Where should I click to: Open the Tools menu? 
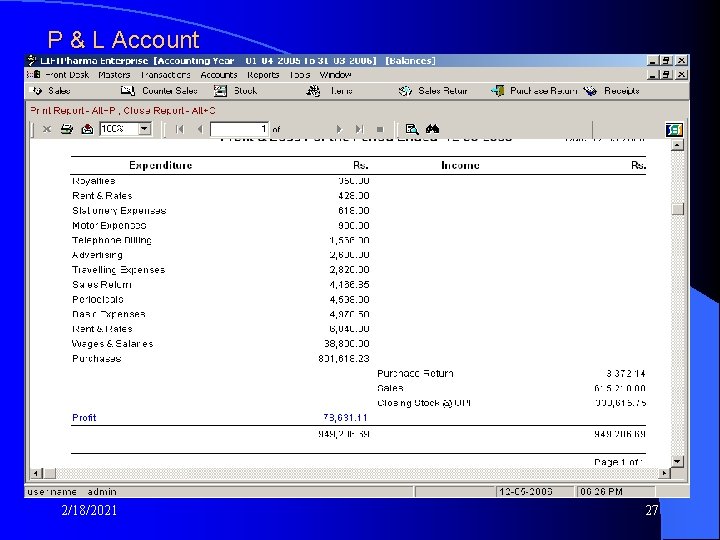[300, 75]
